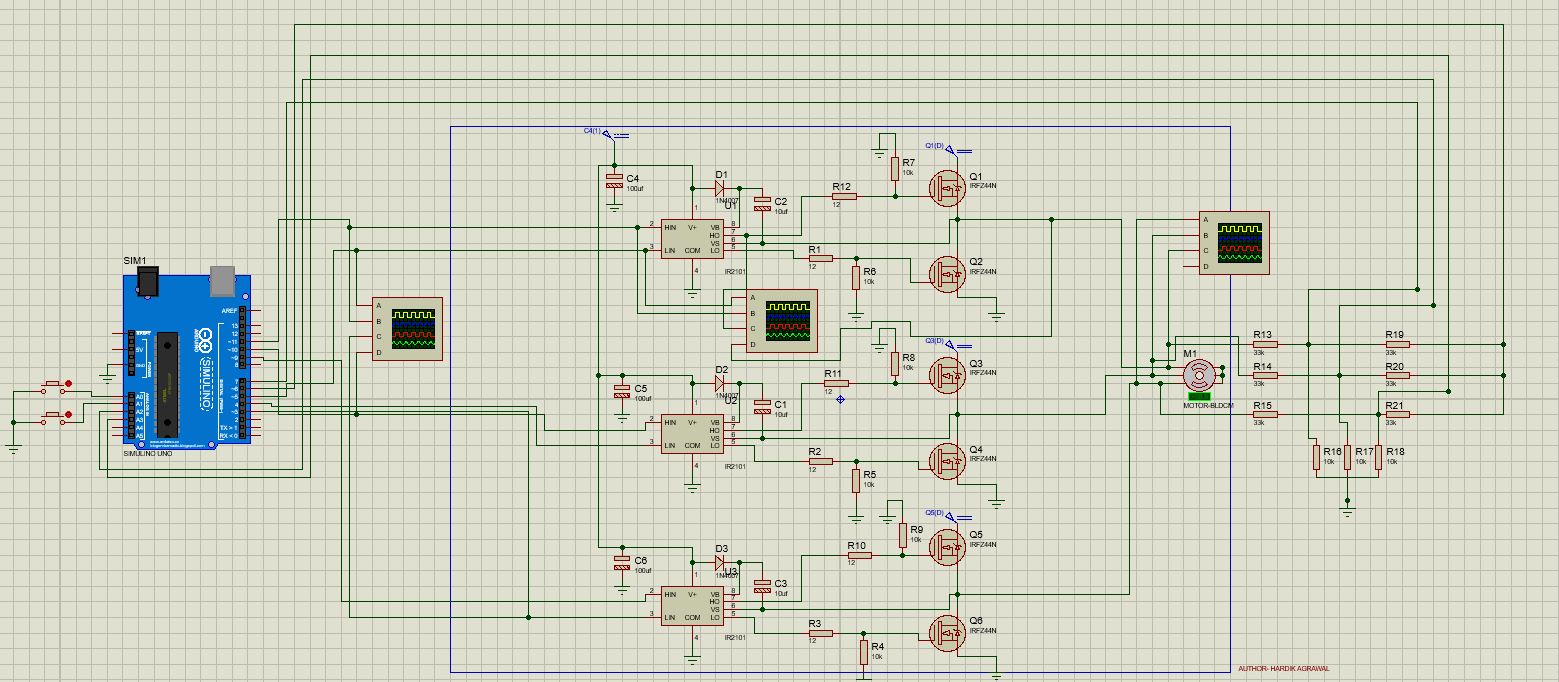Open oscilloscope above motor M1

[1234, 242]
